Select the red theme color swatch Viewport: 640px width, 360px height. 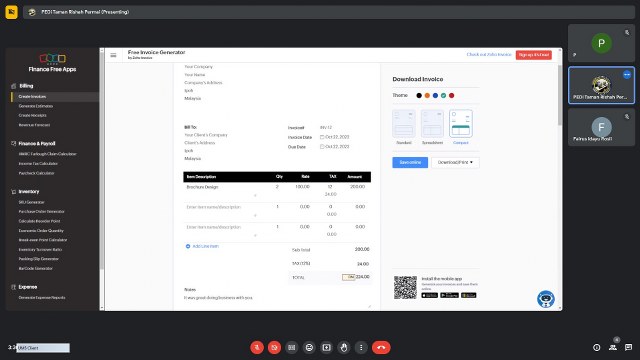tap(451, 96)
